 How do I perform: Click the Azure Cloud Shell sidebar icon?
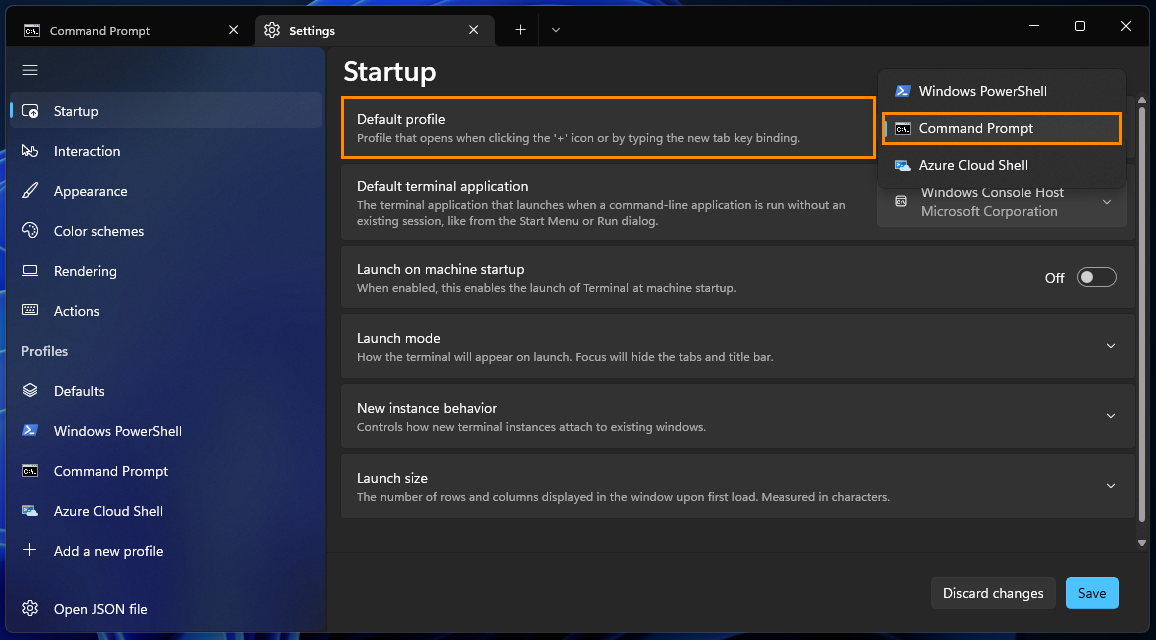[29, 510]
